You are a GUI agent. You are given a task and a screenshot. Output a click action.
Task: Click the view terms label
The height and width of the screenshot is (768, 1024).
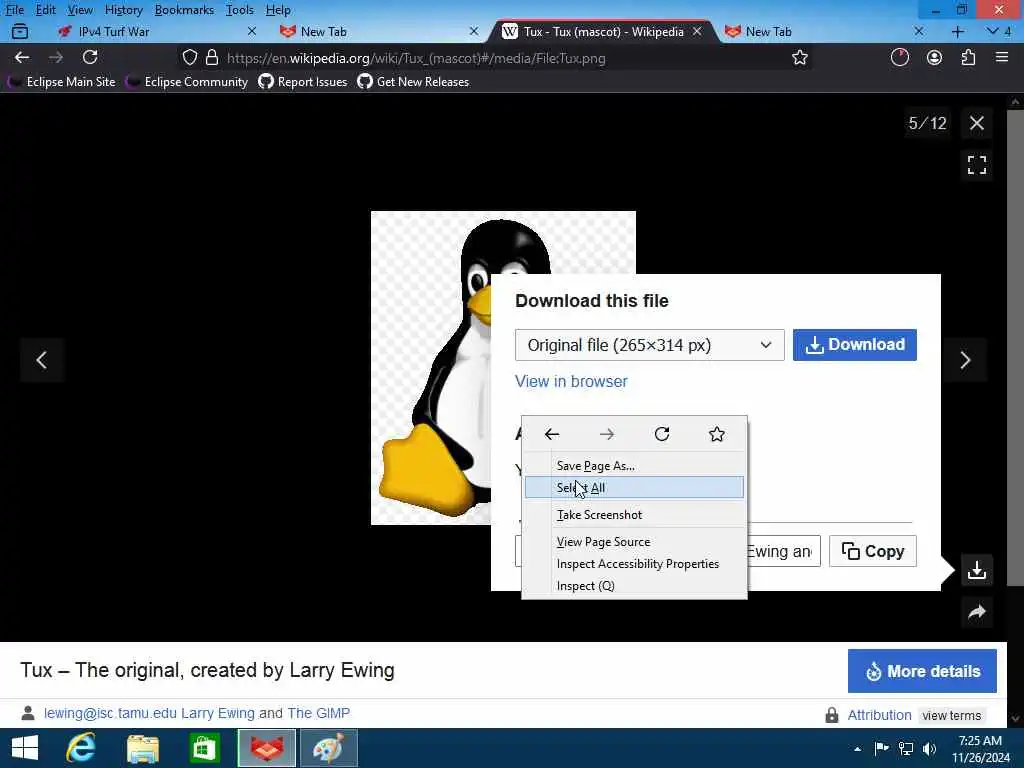coord(952,716)
